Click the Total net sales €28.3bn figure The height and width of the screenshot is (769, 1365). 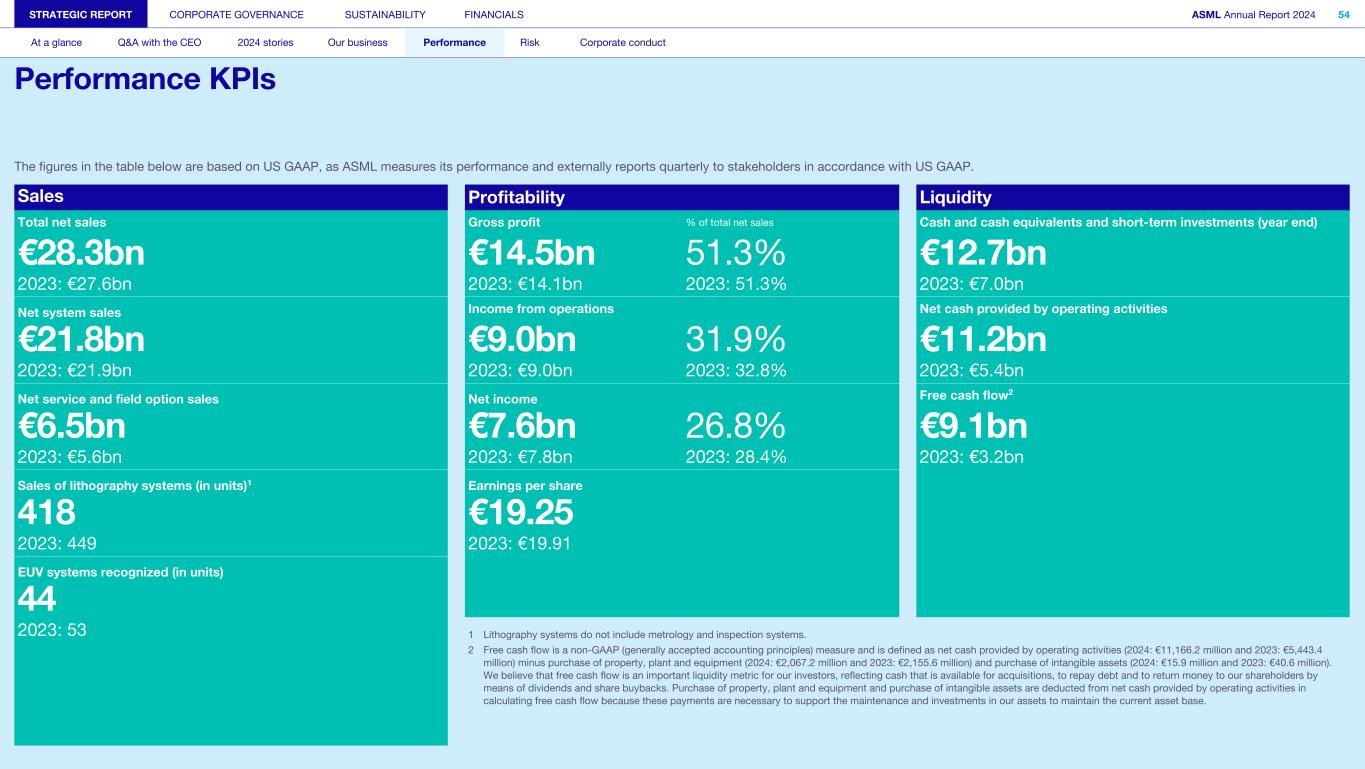(x=81, y=253)
